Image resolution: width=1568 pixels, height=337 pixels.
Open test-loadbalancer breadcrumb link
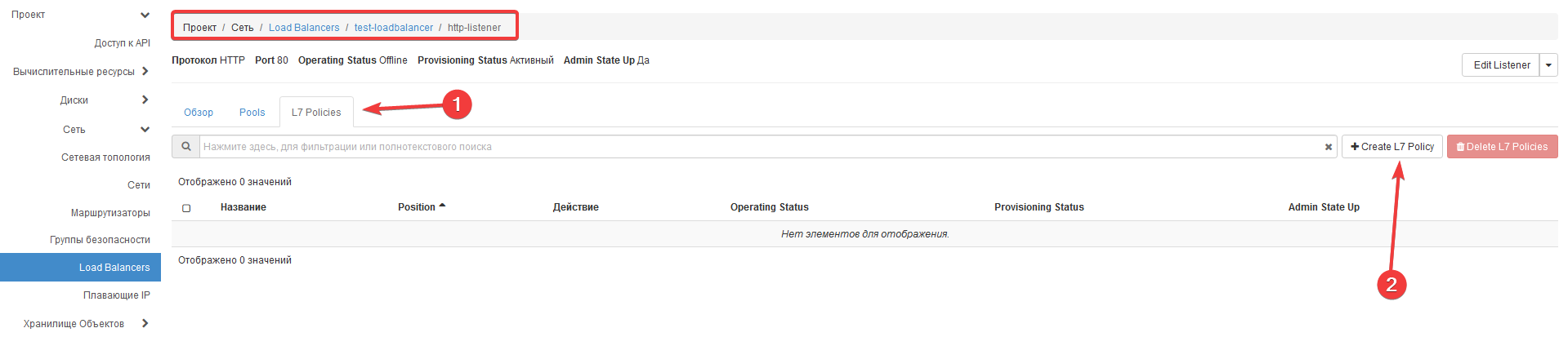394,28
